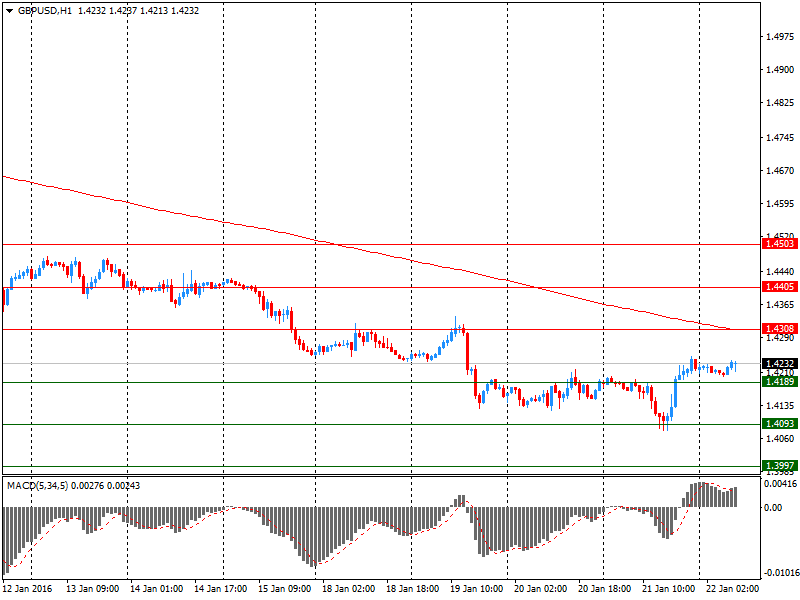Click the 1.4365 price scale value

tap(780, 305)
